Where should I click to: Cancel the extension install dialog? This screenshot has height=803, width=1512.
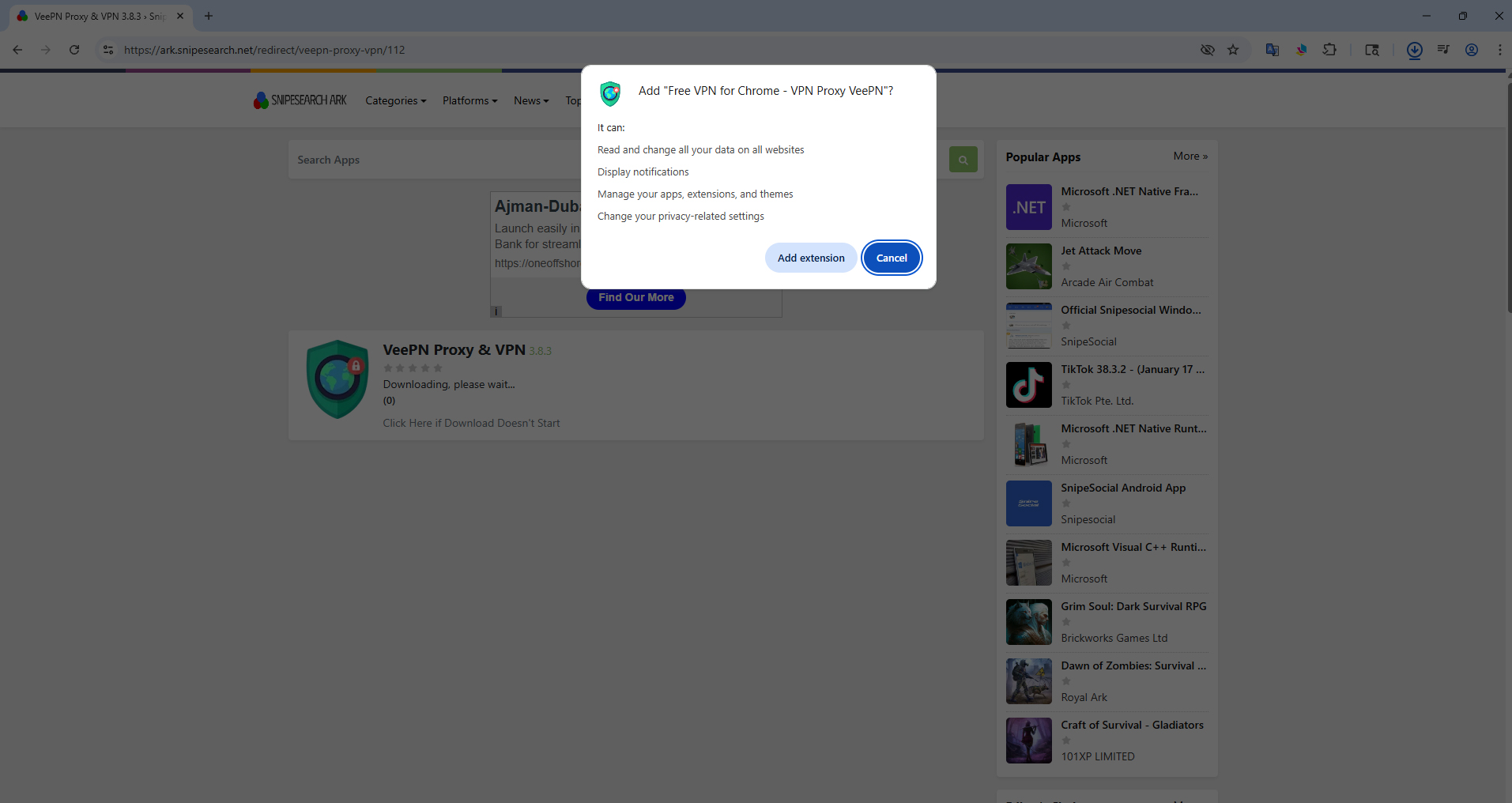[892, 258]
